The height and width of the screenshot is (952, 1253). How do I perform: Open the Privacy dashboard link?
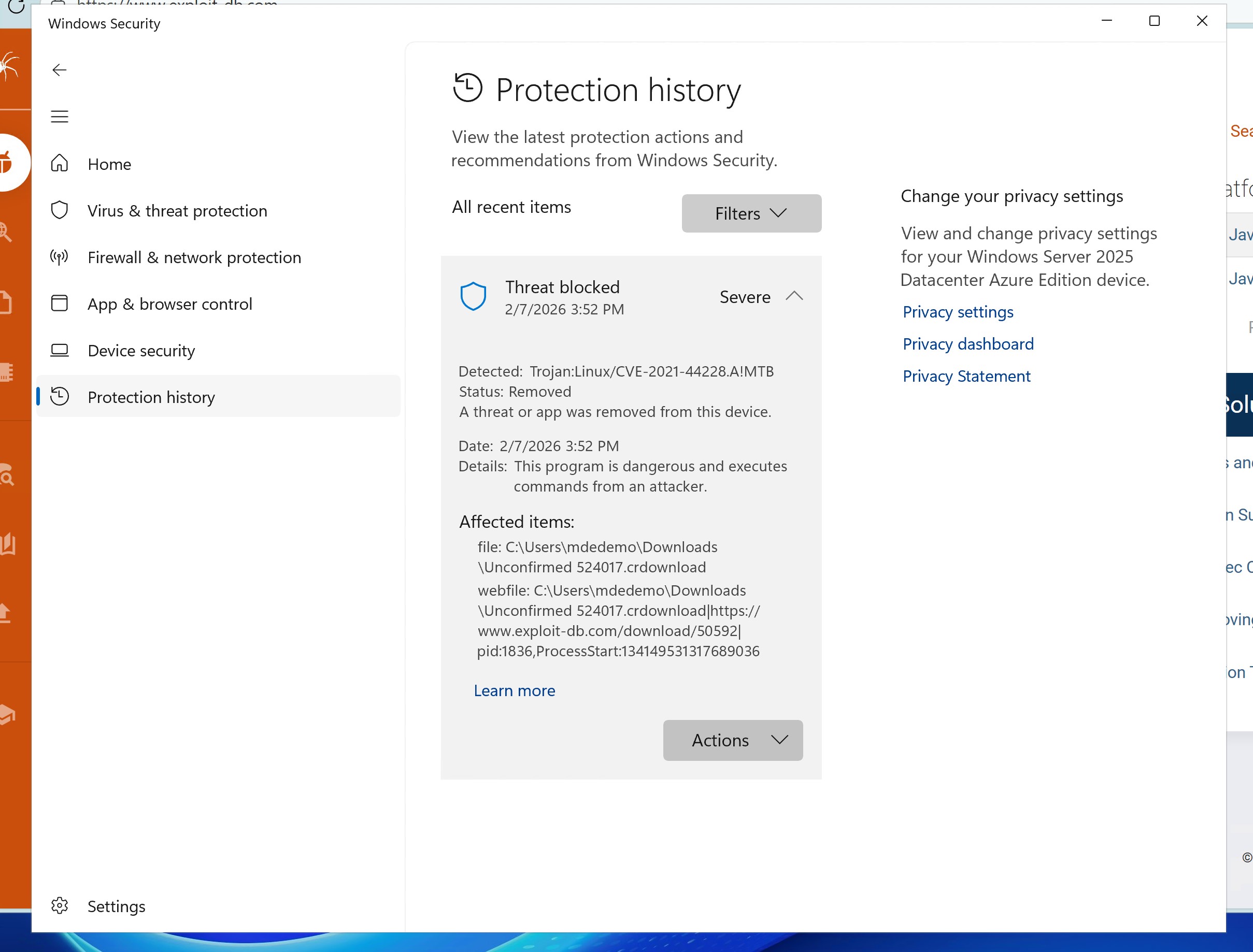968,344
